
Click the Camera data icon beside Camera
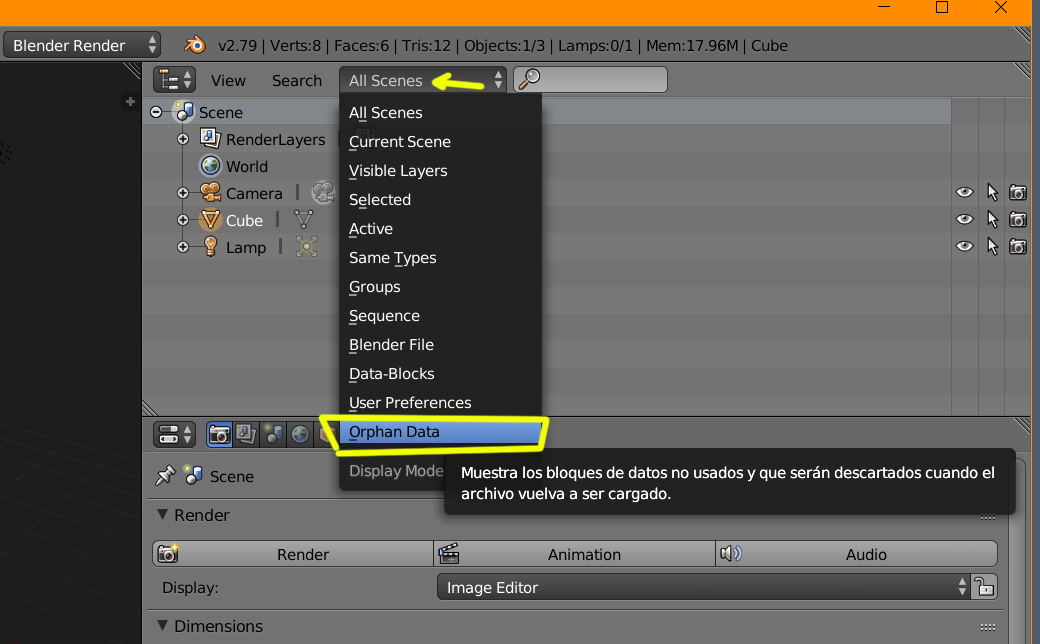pos(323,192)
